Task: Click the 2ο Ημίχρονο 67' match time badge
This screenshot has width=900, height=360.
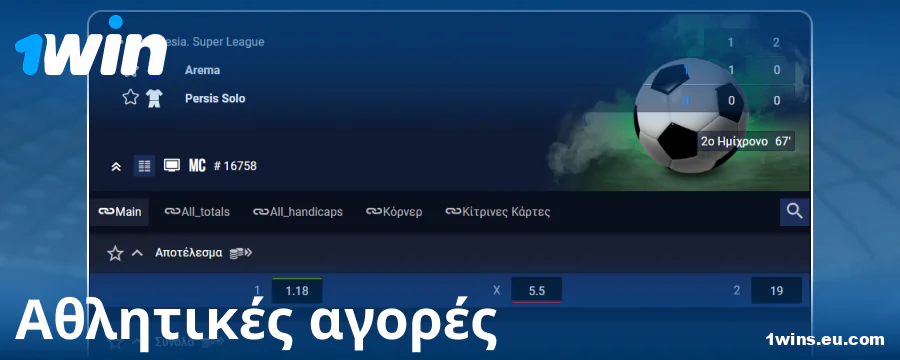Action: [x=746, y=141]
